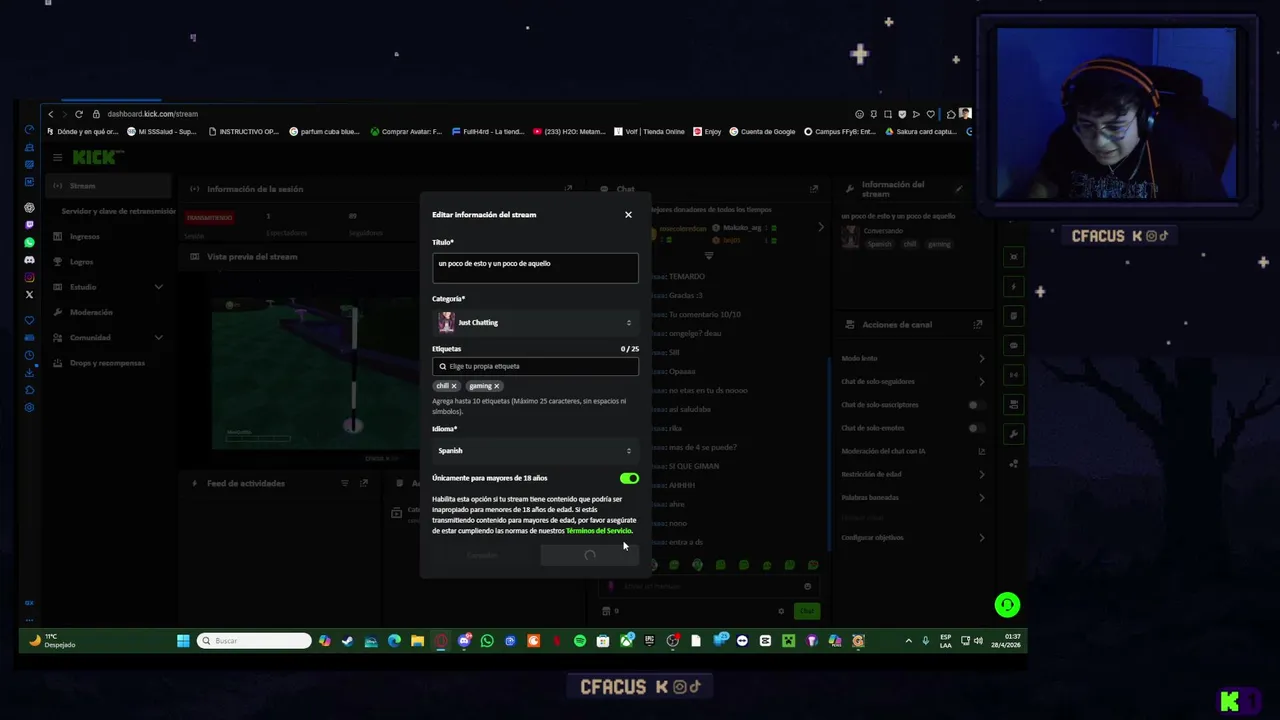
Task: Pop out the Información de la sesión panel
Action: (x=568, y=189)
